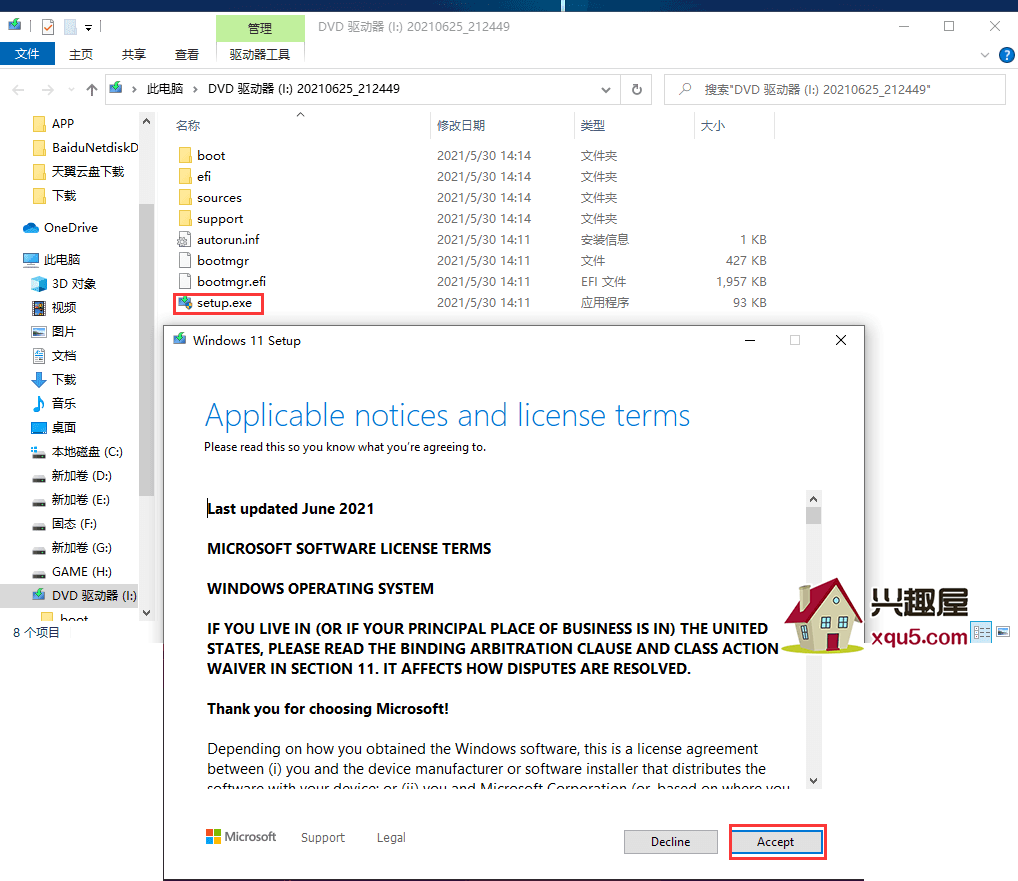Image resolution: width=1018 pixels, height=881 pixels.
Task: Select the autorun.inf file icon
Action: point(184,240)
